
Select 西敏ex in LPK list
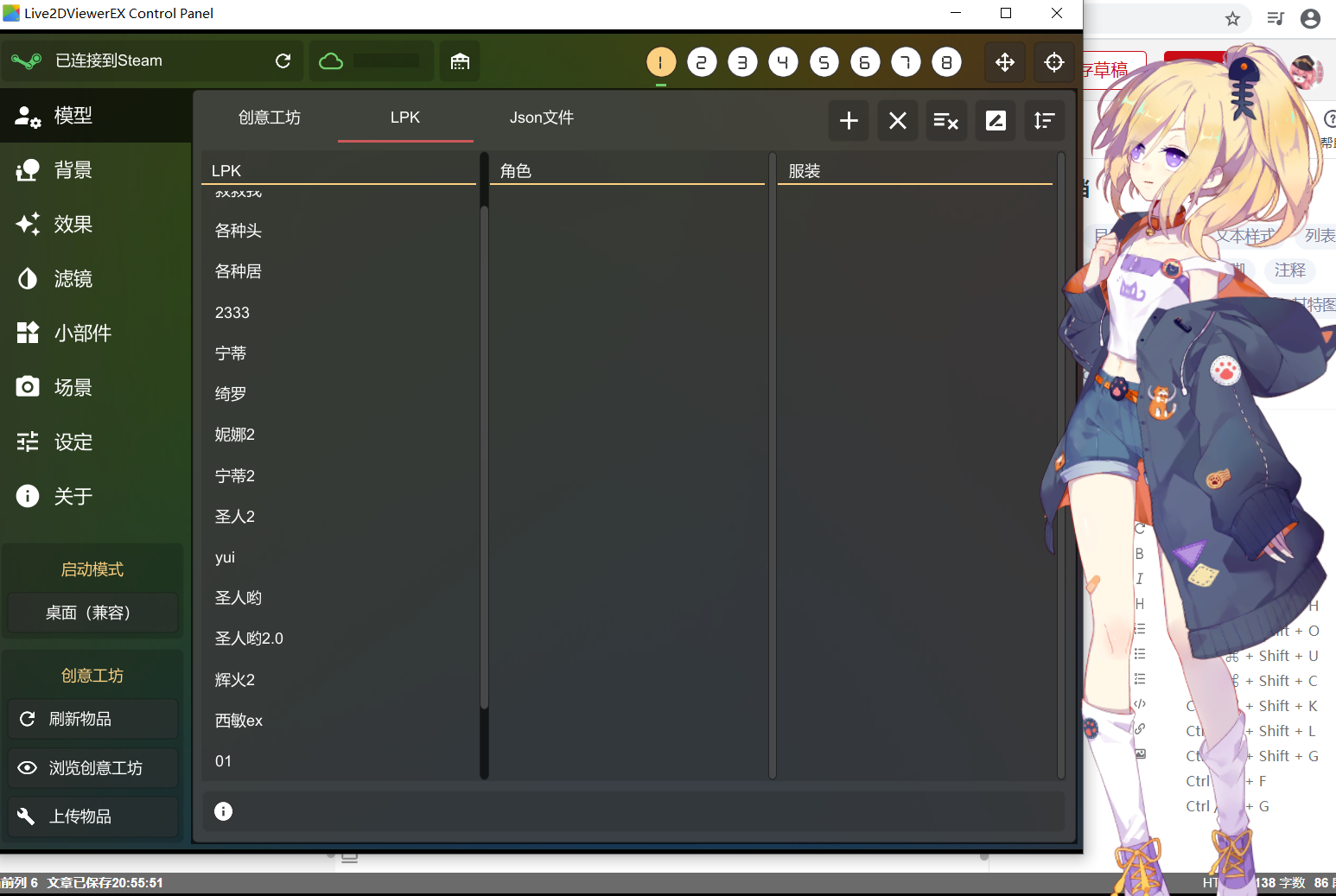(x=339, y=721)
